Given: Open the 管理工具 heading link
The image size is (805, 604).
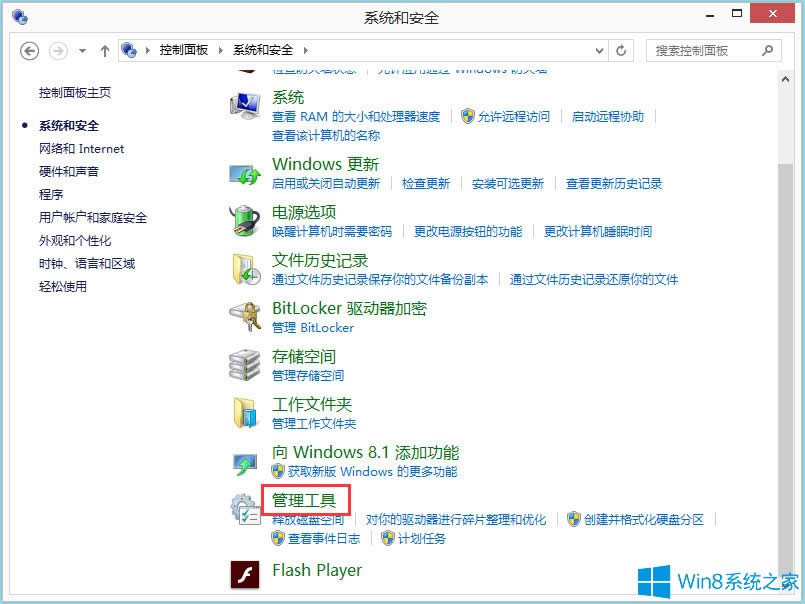Looking at the screenshot, I should click(304, 498).
